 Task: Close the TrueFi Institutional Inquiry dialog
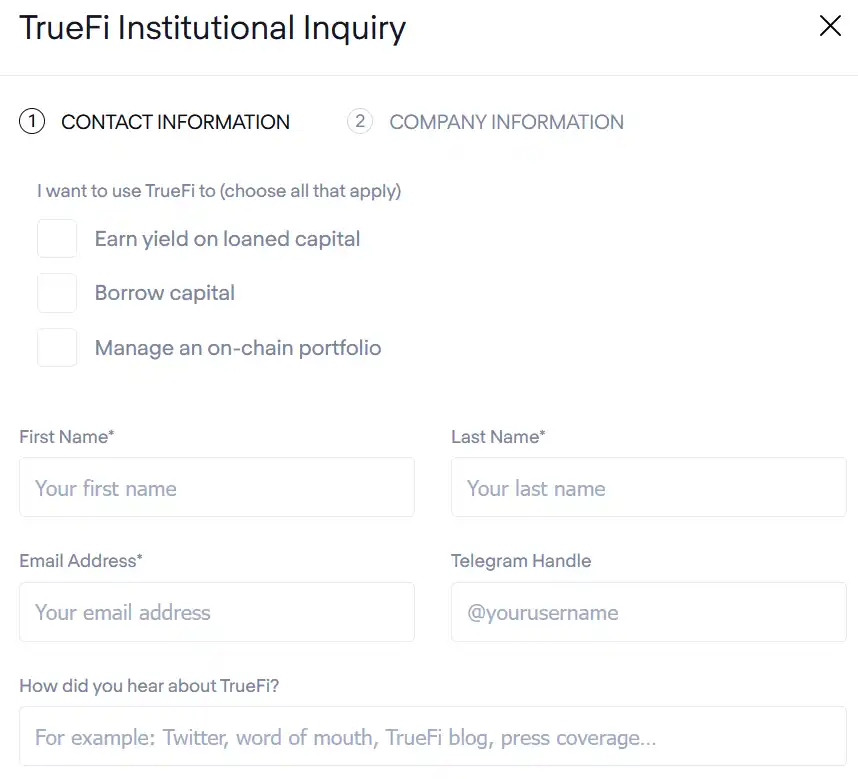(x=830, y=26)
